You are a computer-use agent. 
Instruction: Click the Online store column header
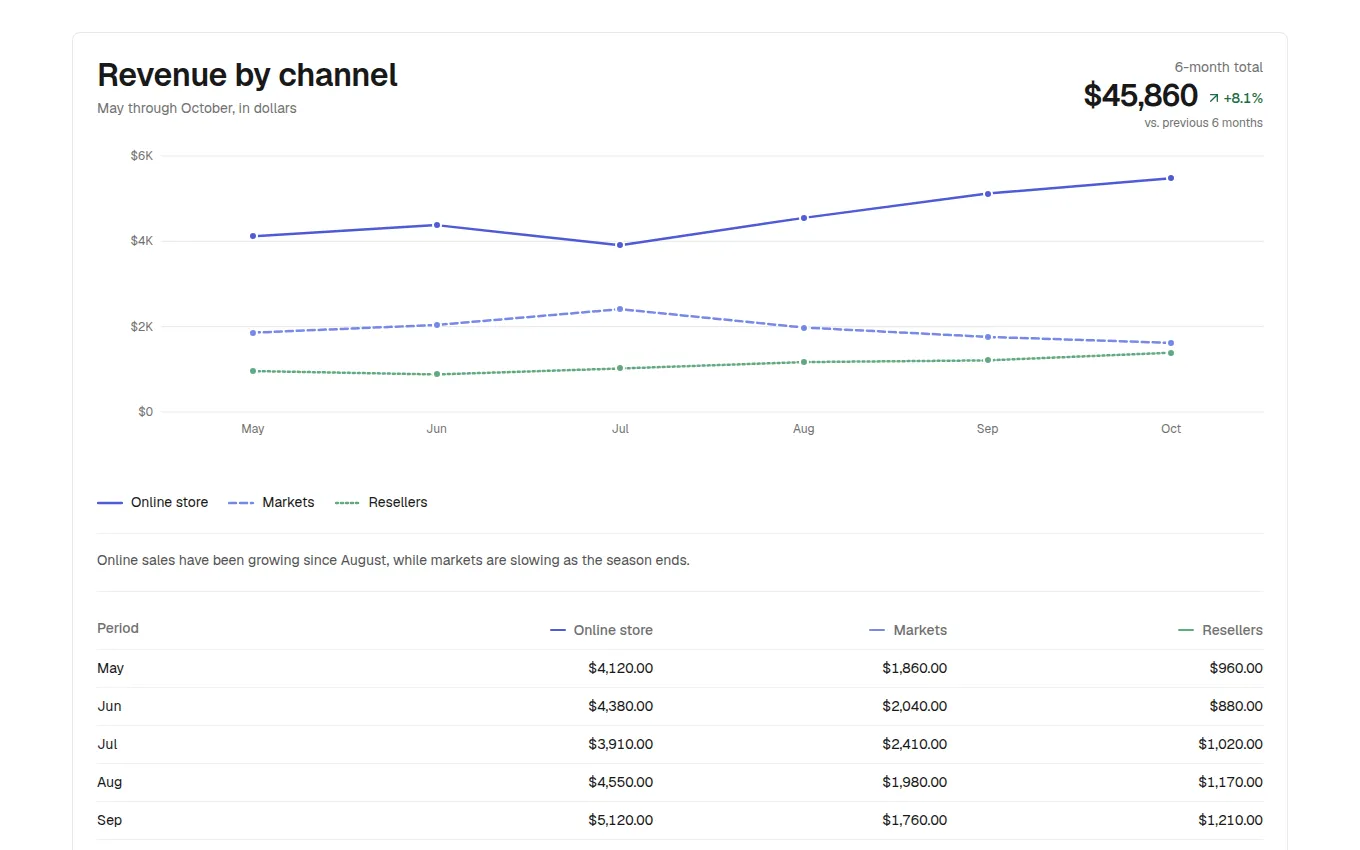pos(602,630)
